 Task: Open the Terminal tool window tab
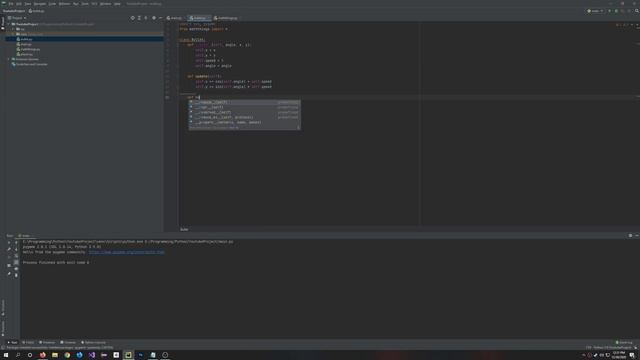(68, 342)
